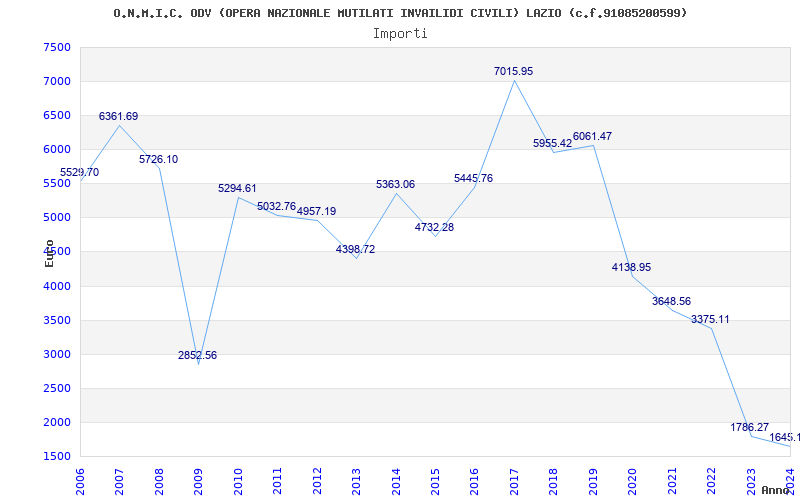
Task: Click the 4398.72 data label
Action: pyautogui.click(x=356, y=249)
